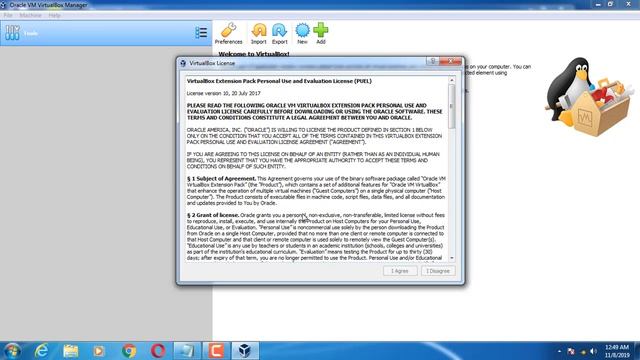This screenshot has height=360, width=640.
Task: Click the I Agree button
Action: click(400, 271)
